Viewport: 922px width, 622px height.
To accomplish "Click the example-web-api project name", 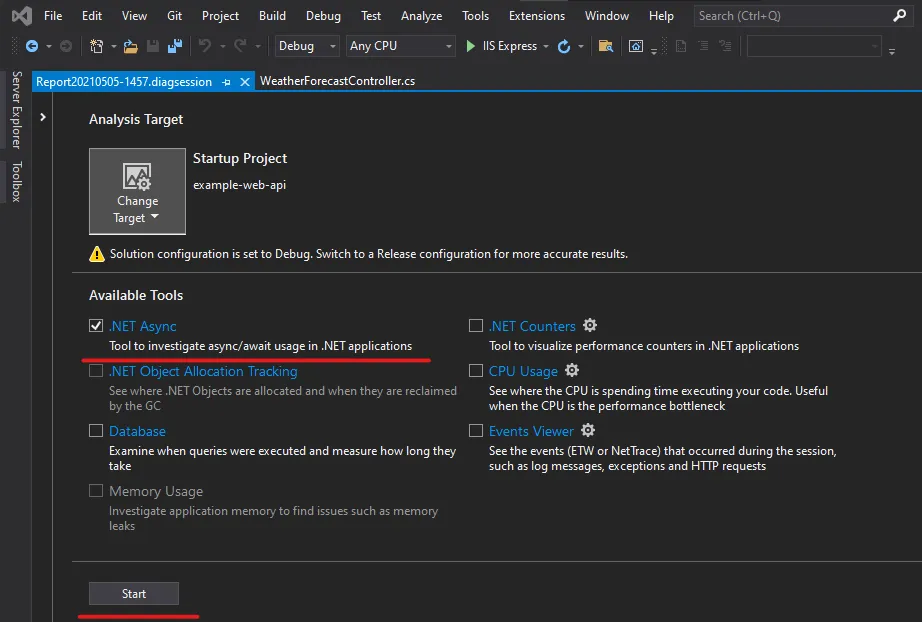I will pyautogui.click(x=239, y=185).
